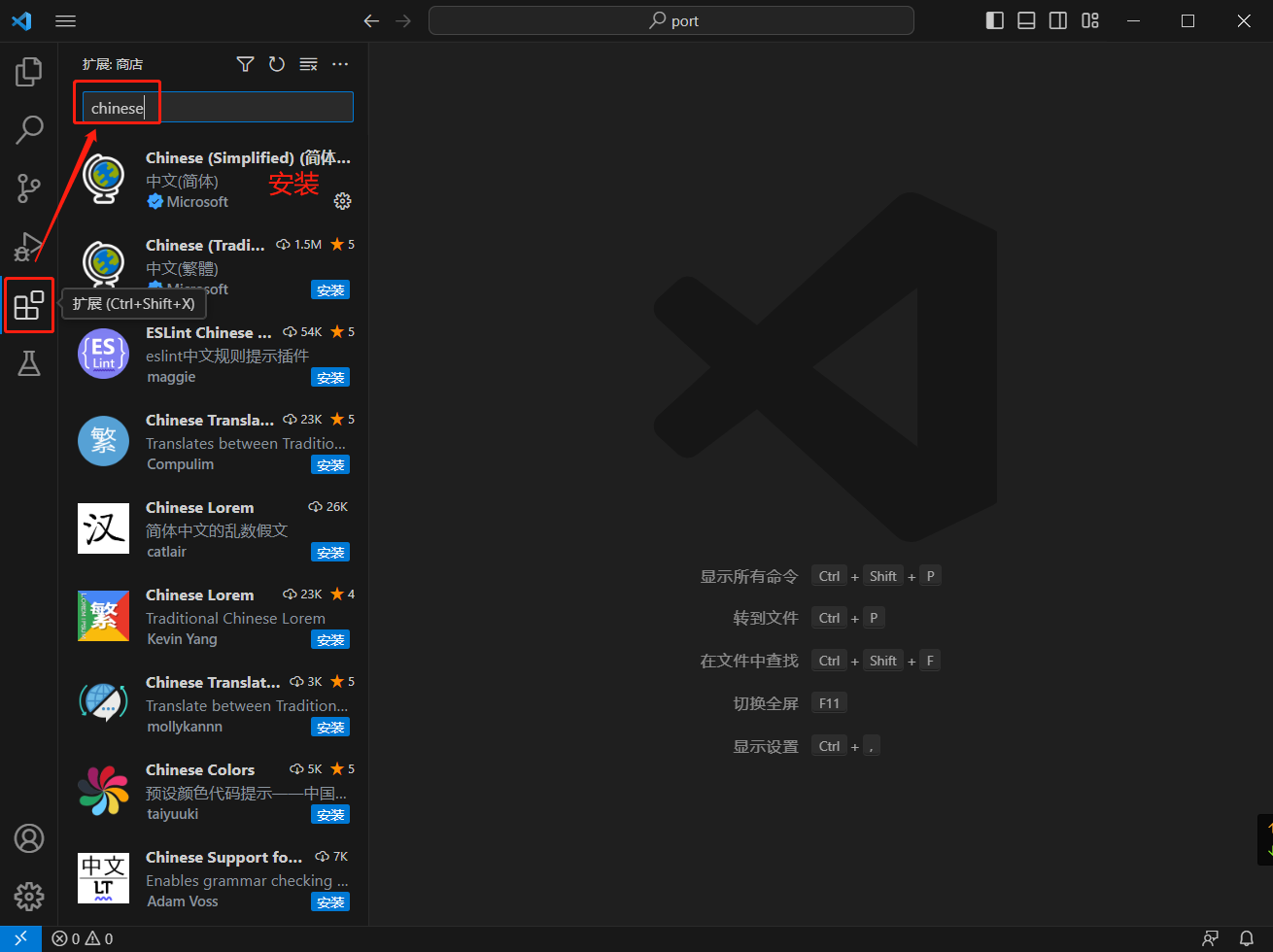Go forward with the right arrow
Image resolution: width=1273 pixels, height=952 pixels.
[x=403, y=20]
